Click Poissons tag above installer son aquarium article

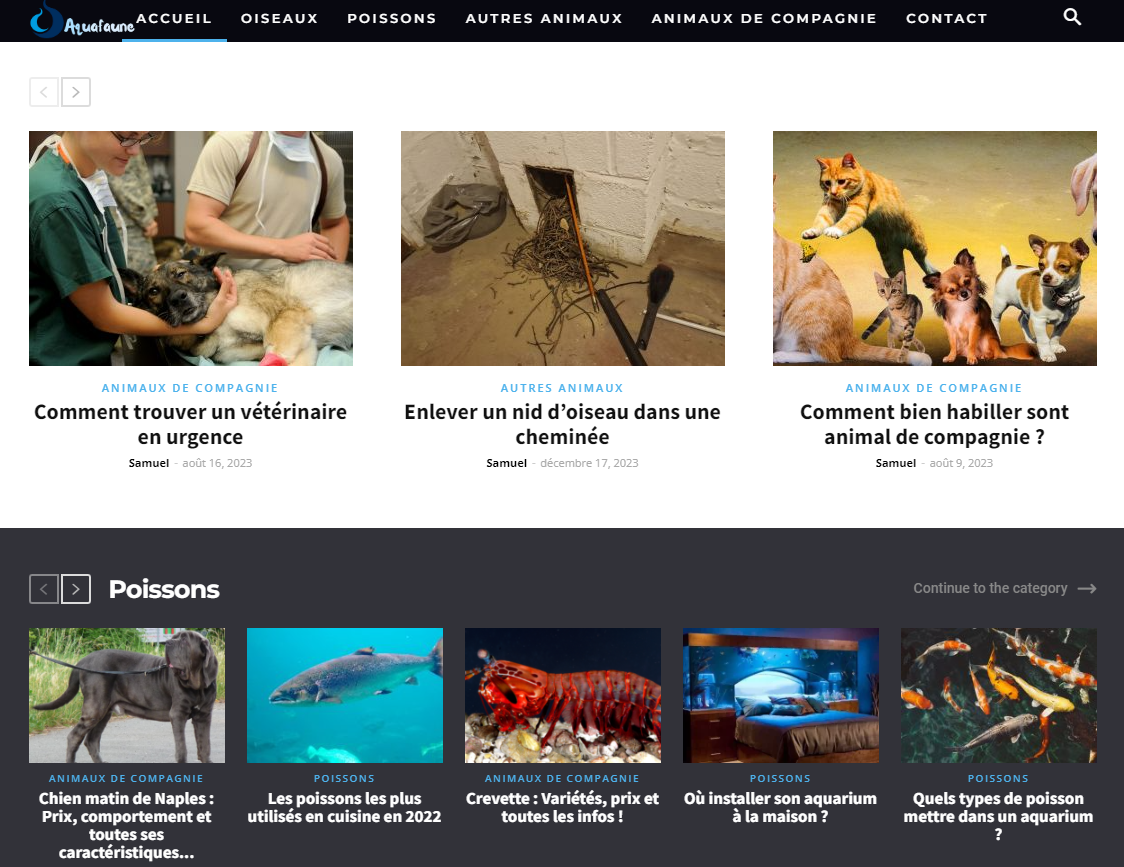pos(780,778)
